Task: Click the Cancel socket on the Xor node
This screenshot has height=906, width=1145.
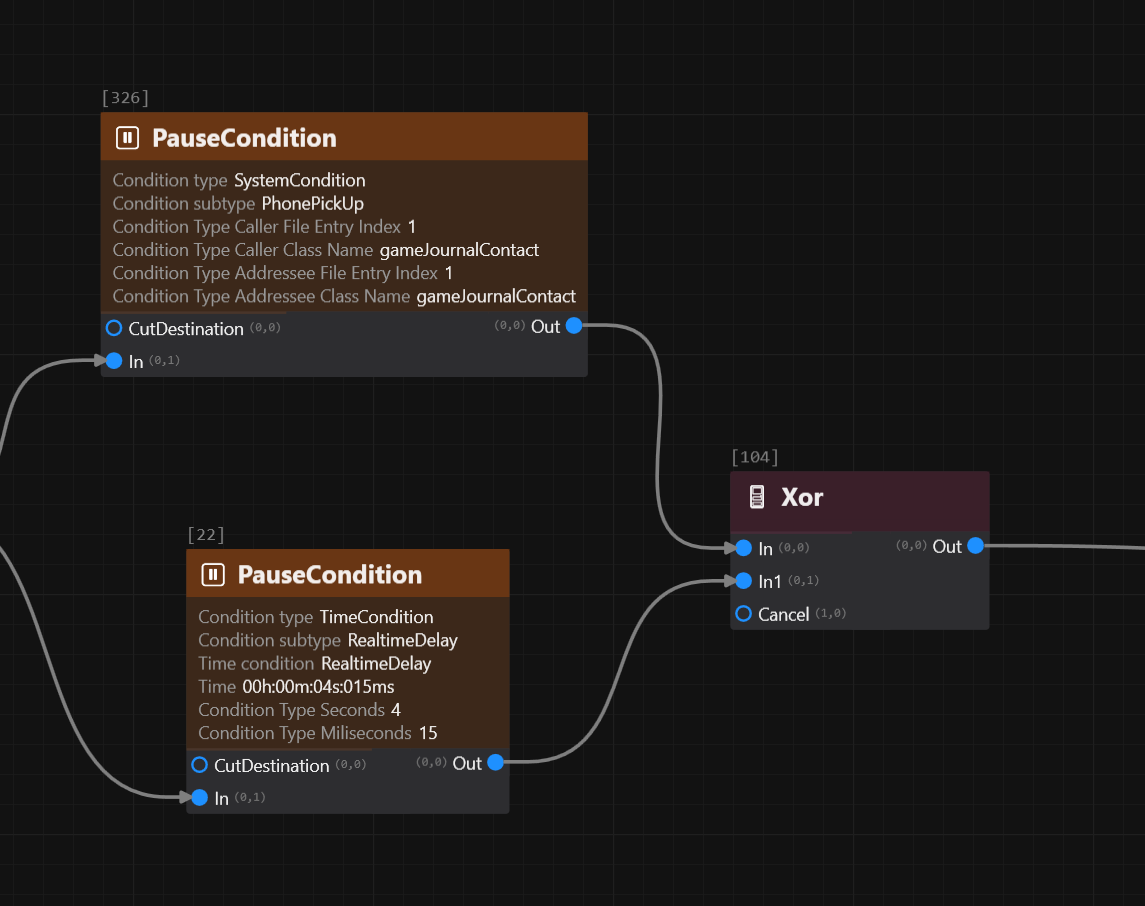Action: point(743,614)
